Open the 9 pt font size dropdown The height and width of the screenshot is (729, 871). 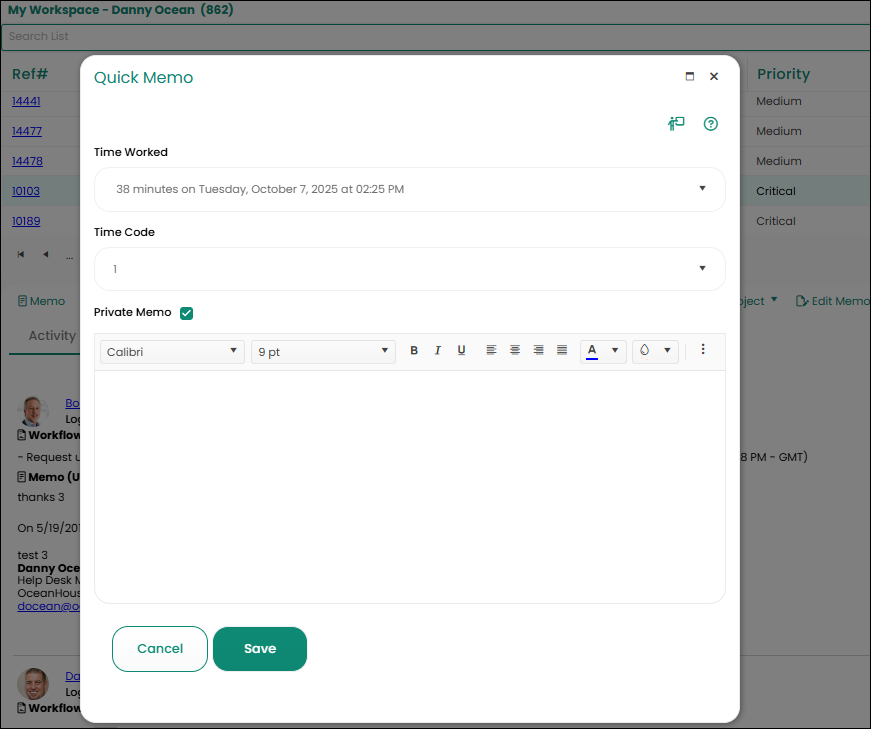[323, 352]
